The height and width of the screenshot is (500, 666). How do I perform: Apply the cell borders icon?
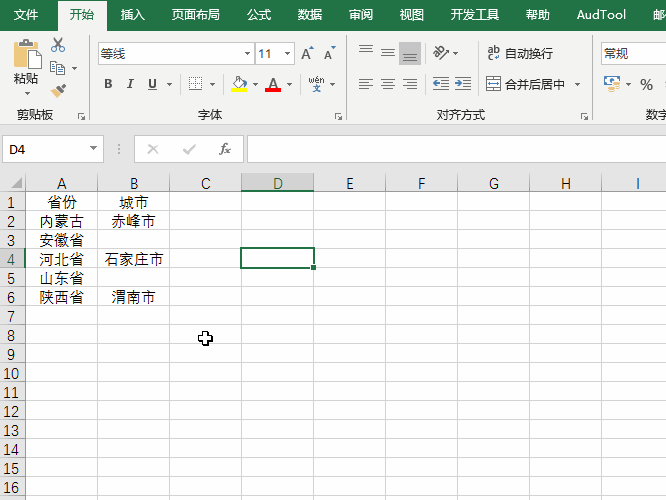pyautogui.click(x=195, y=84)
